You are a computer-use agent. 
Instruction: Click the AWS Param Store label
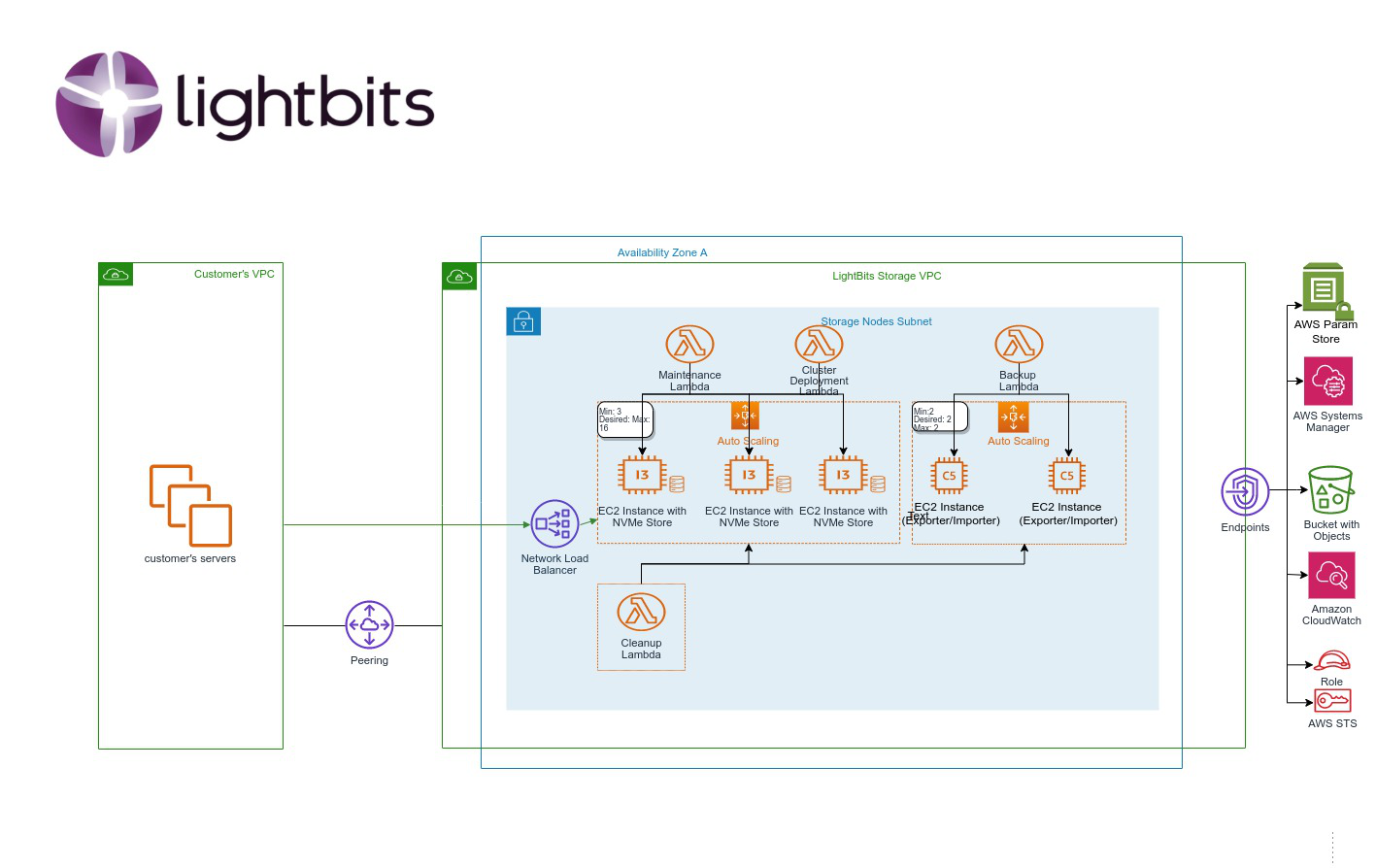click(1326, 331)
